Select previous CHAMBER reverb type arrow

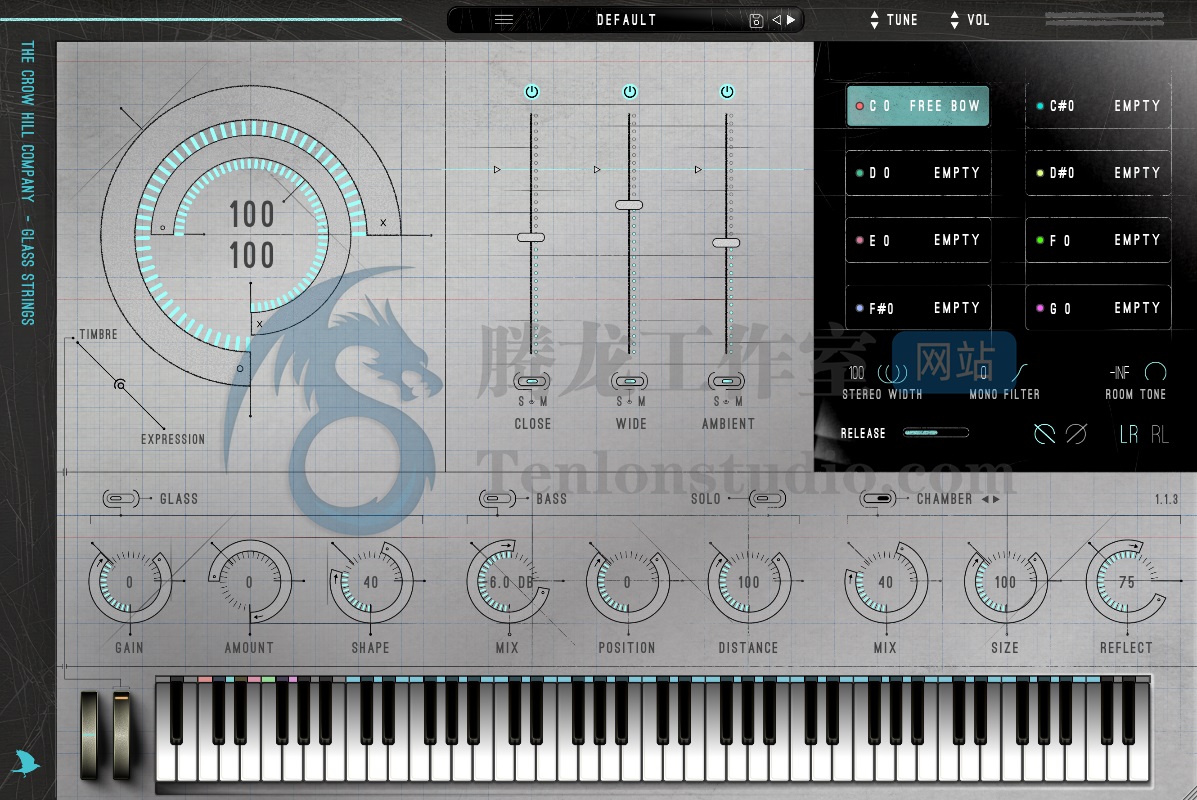(x=985, y=499)
